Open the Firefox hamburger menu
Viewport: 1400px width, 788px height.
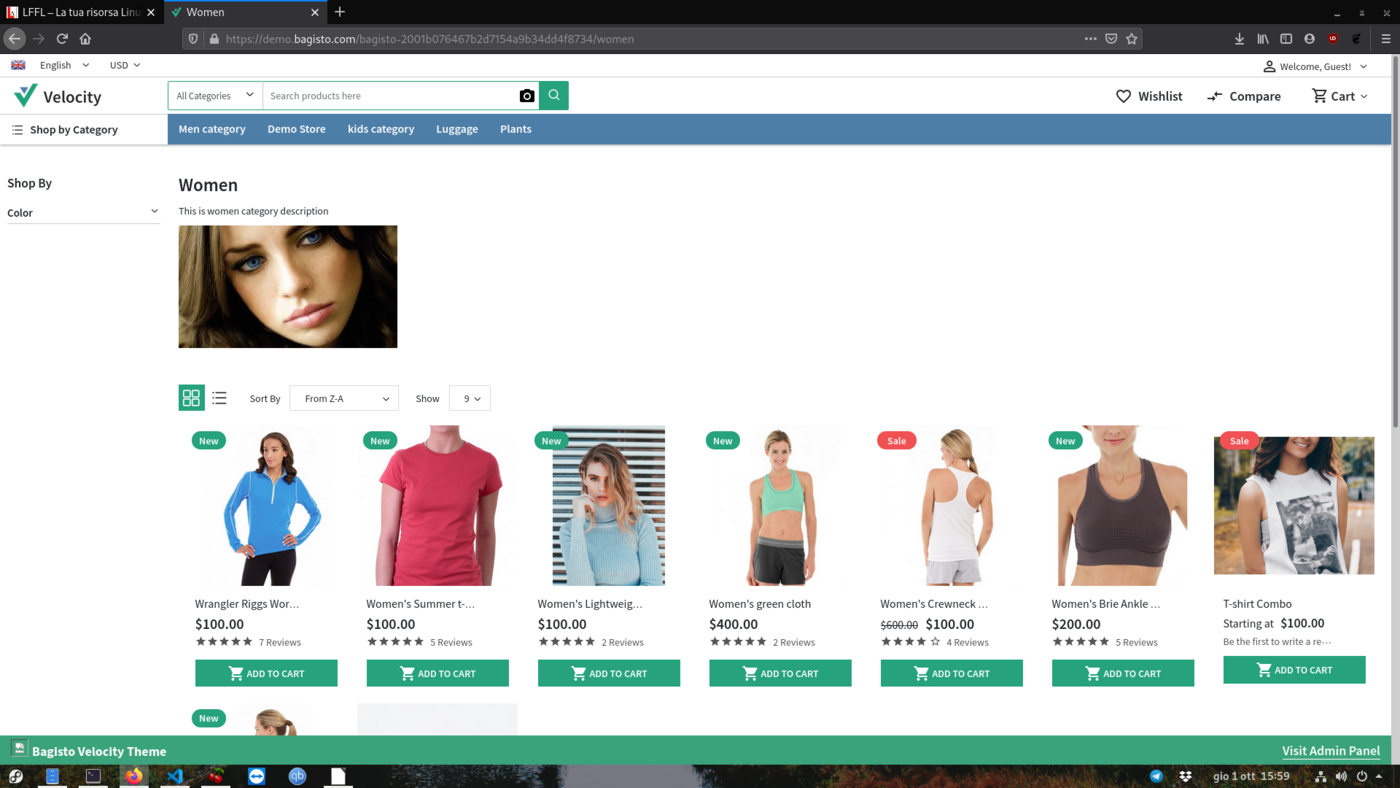(1386, 39)
